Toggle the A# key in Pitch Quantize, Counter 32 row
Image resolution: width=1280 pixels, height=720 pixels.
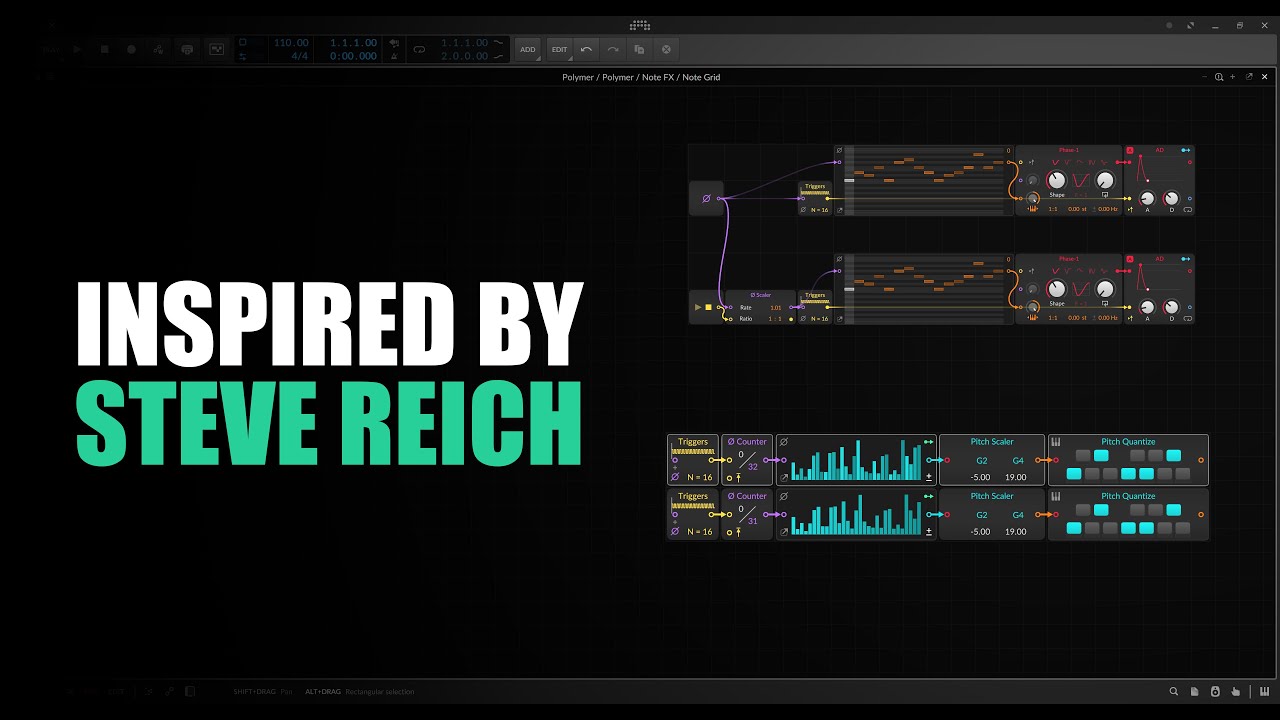1174,456
